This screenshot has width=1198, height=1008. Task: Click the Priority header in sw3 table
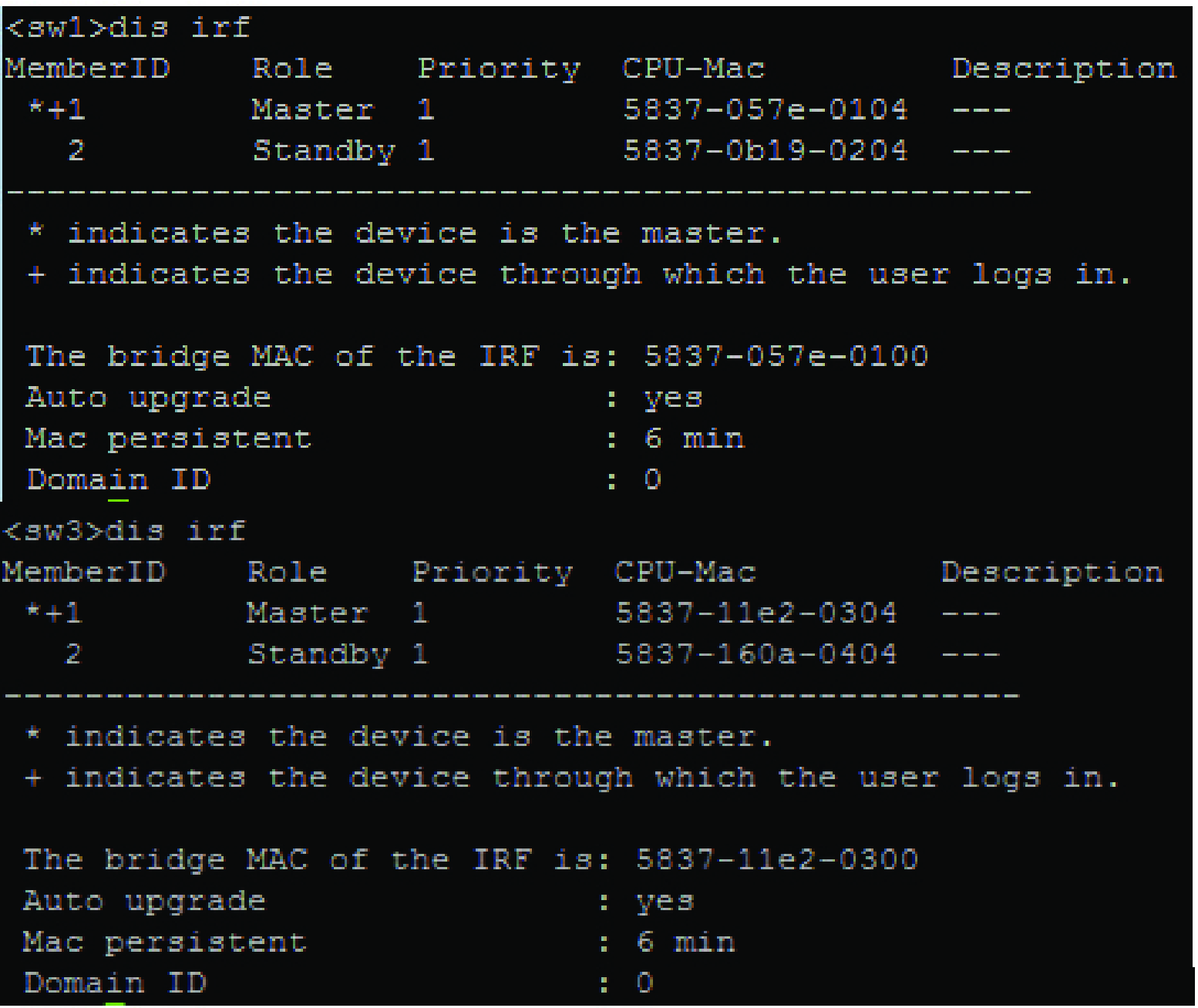pyautogui.click(x=493, y=573)
